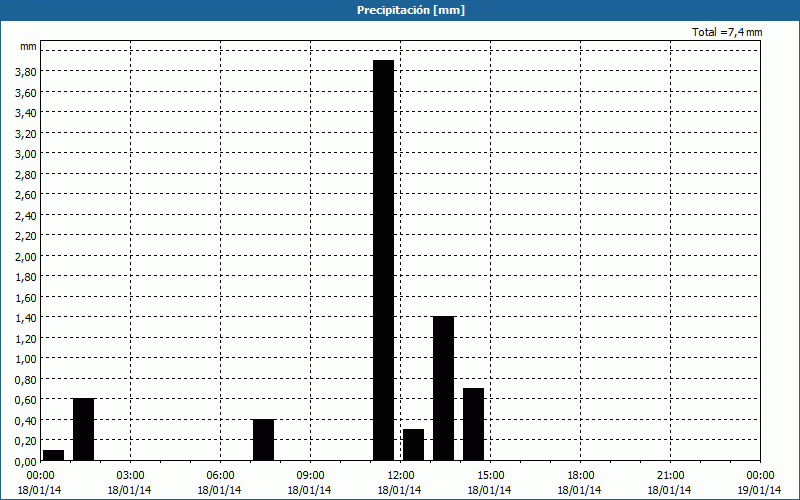This screenshot has height=500, width=800.
Task: Click the 19/01/14 date label
Action: click(x=760, y=490)
